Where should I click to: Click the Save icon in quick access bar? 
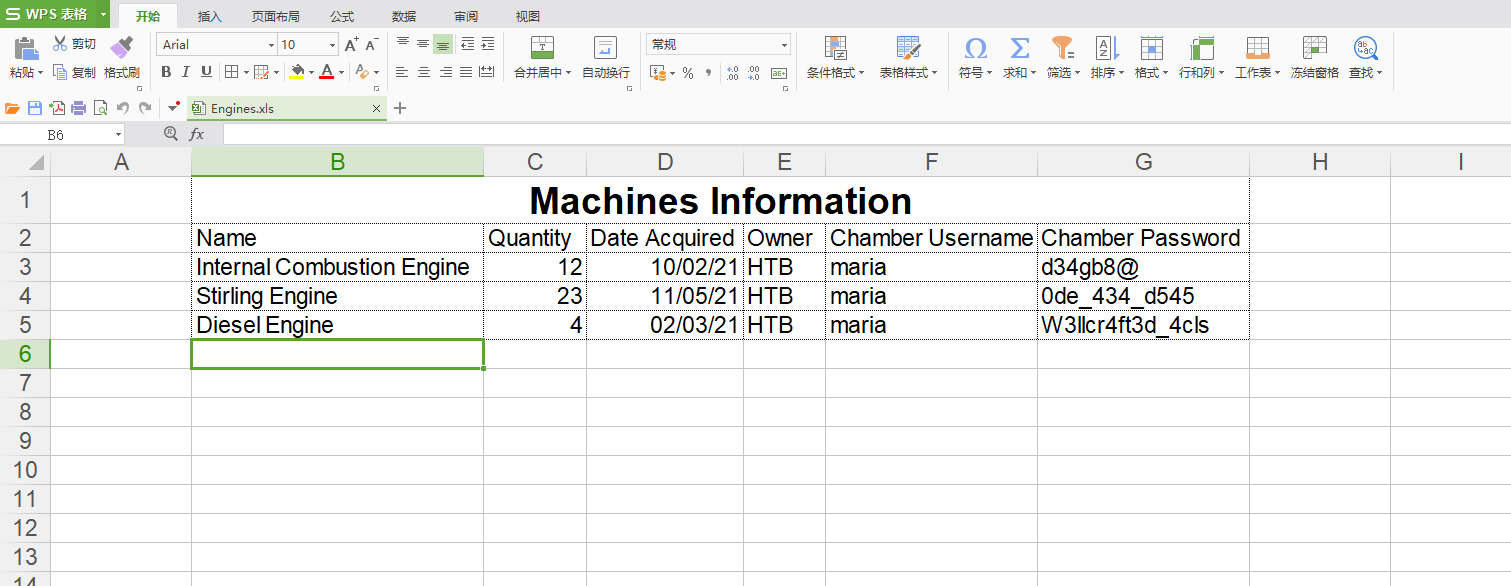[34, 108]
